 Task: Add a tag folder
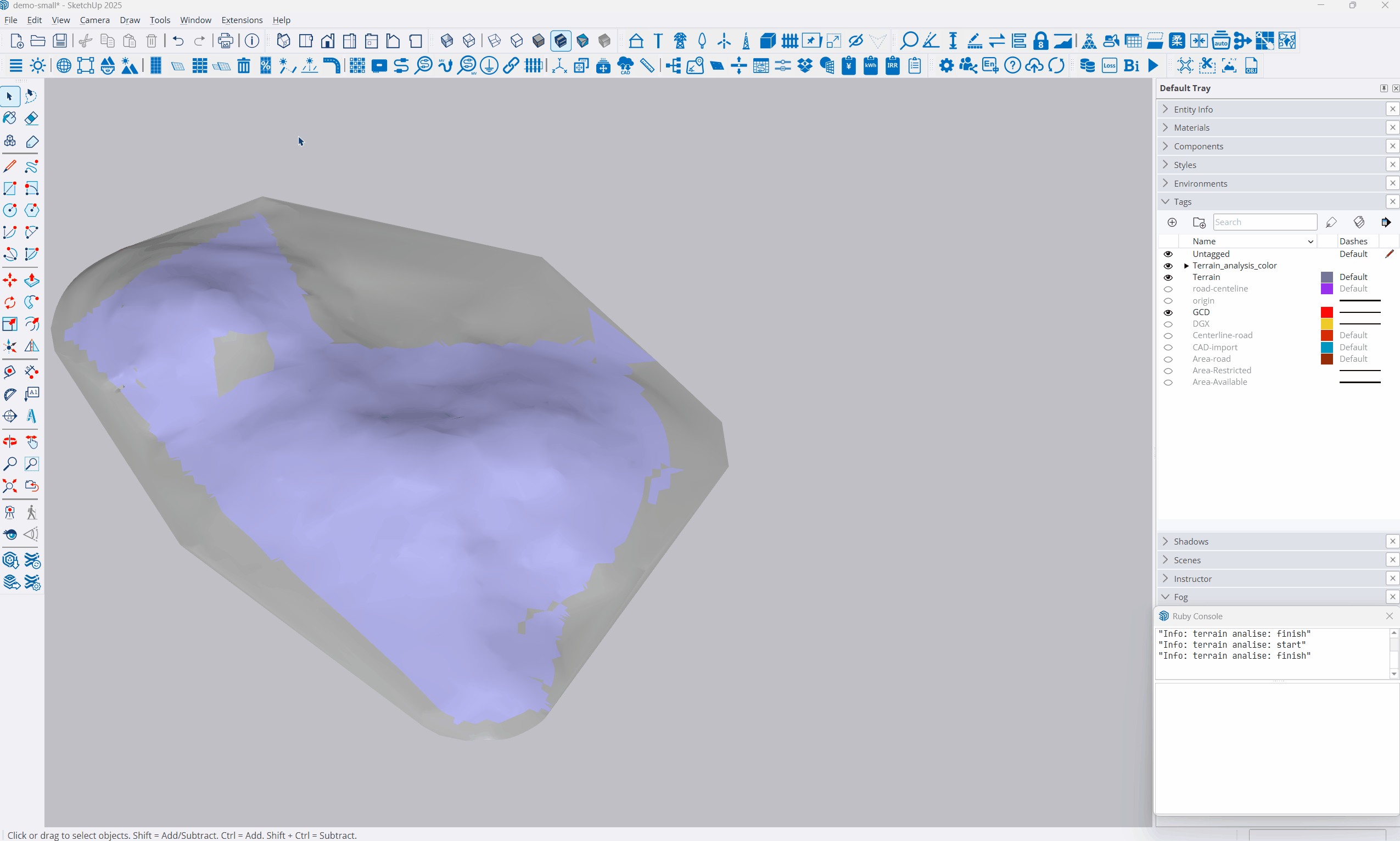click(x=1199, y=222)
